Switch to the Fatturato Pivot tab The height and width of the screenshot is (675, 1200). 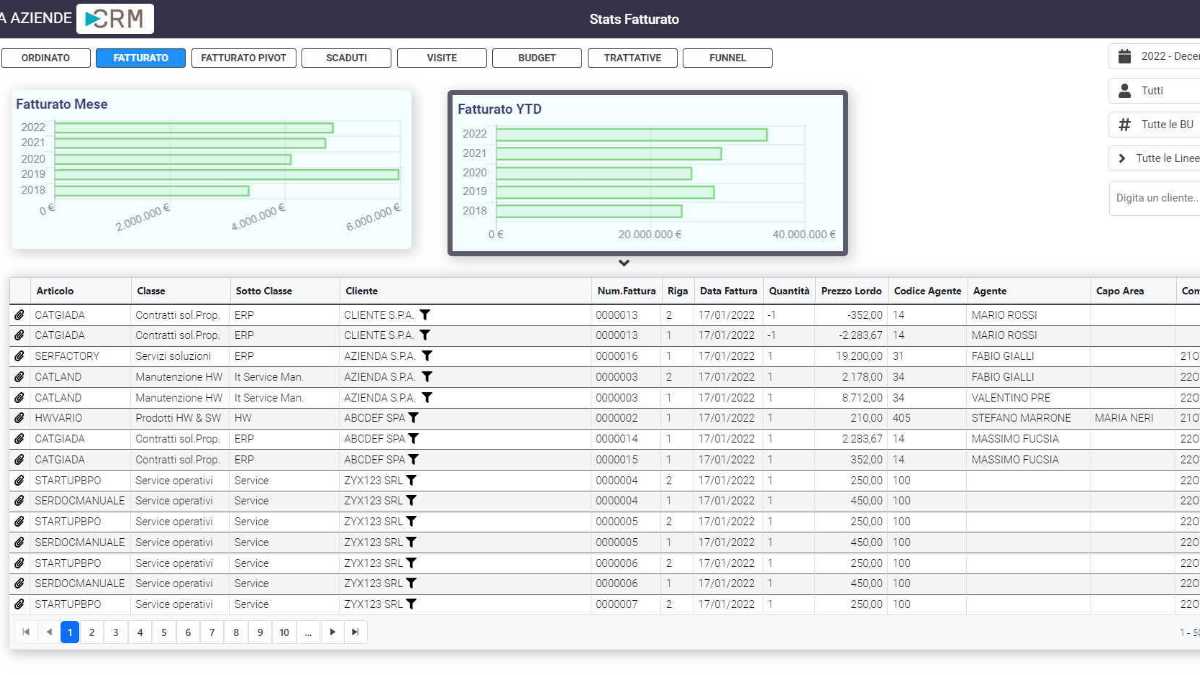pyautogui.click(x=244, y=58)
